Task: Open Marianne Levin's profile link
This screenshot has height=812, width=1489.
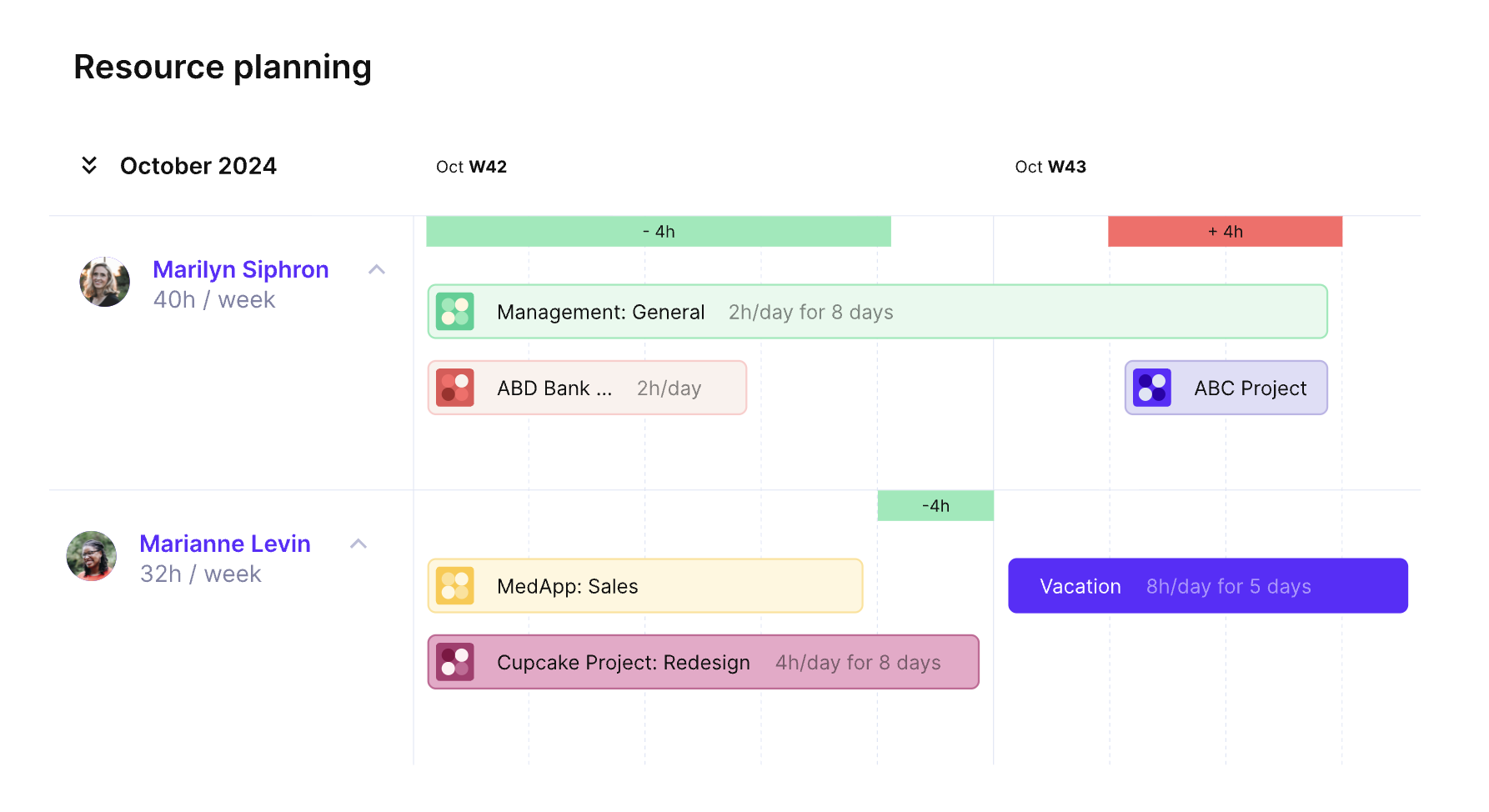Action: 225,544
